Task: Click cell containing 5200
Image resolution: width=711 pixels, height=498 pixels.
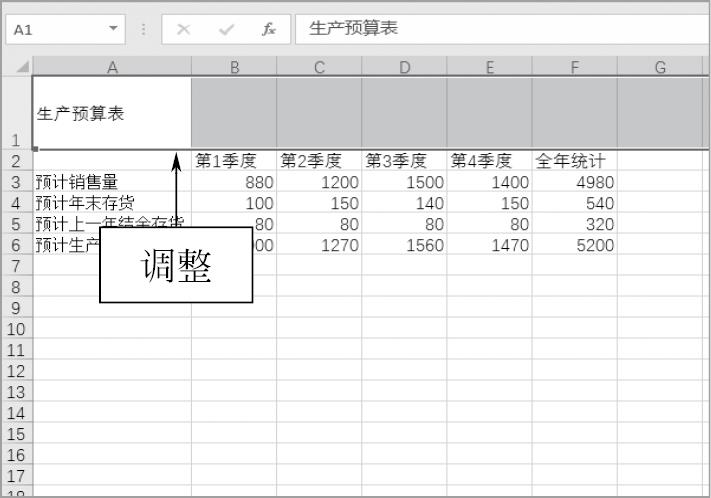Action: click(575, 244)
